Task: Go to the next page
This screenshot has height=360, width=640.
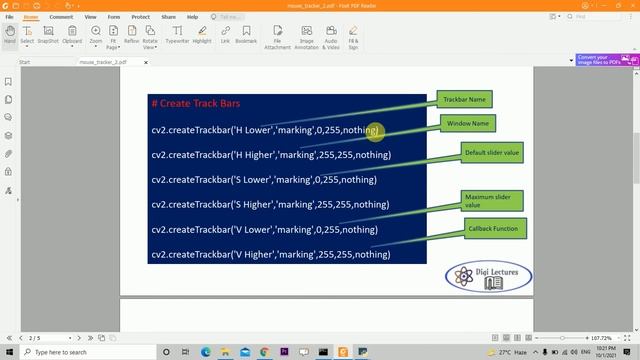Action: coord(79,338)
